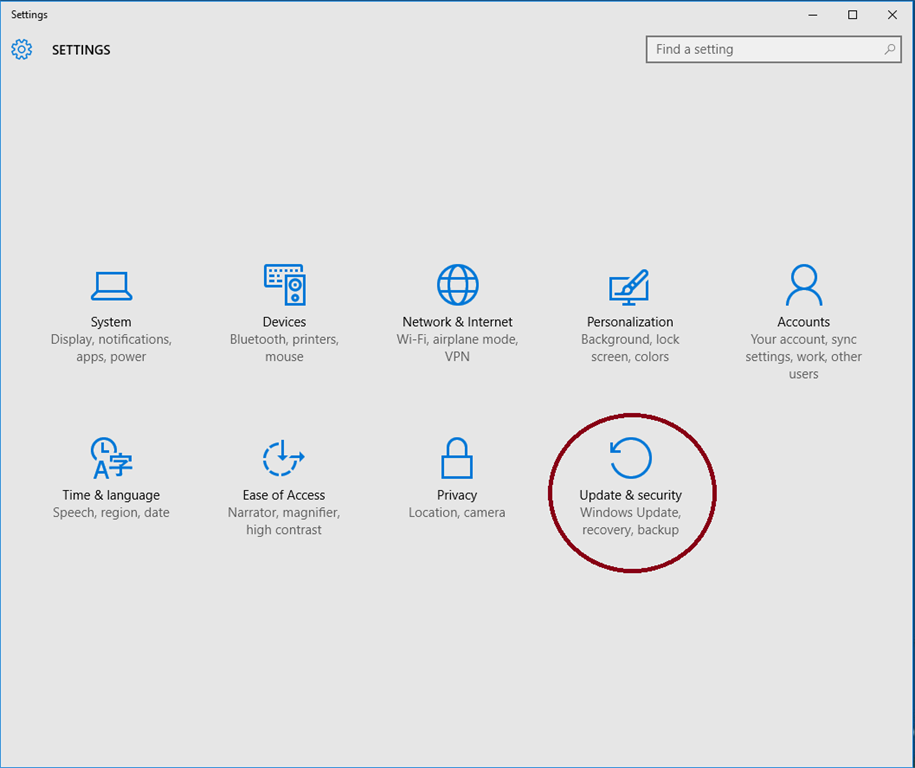The image size is (915, 768).
Task: Click the Personalization paintbrush icon
Action: point(630,285)
